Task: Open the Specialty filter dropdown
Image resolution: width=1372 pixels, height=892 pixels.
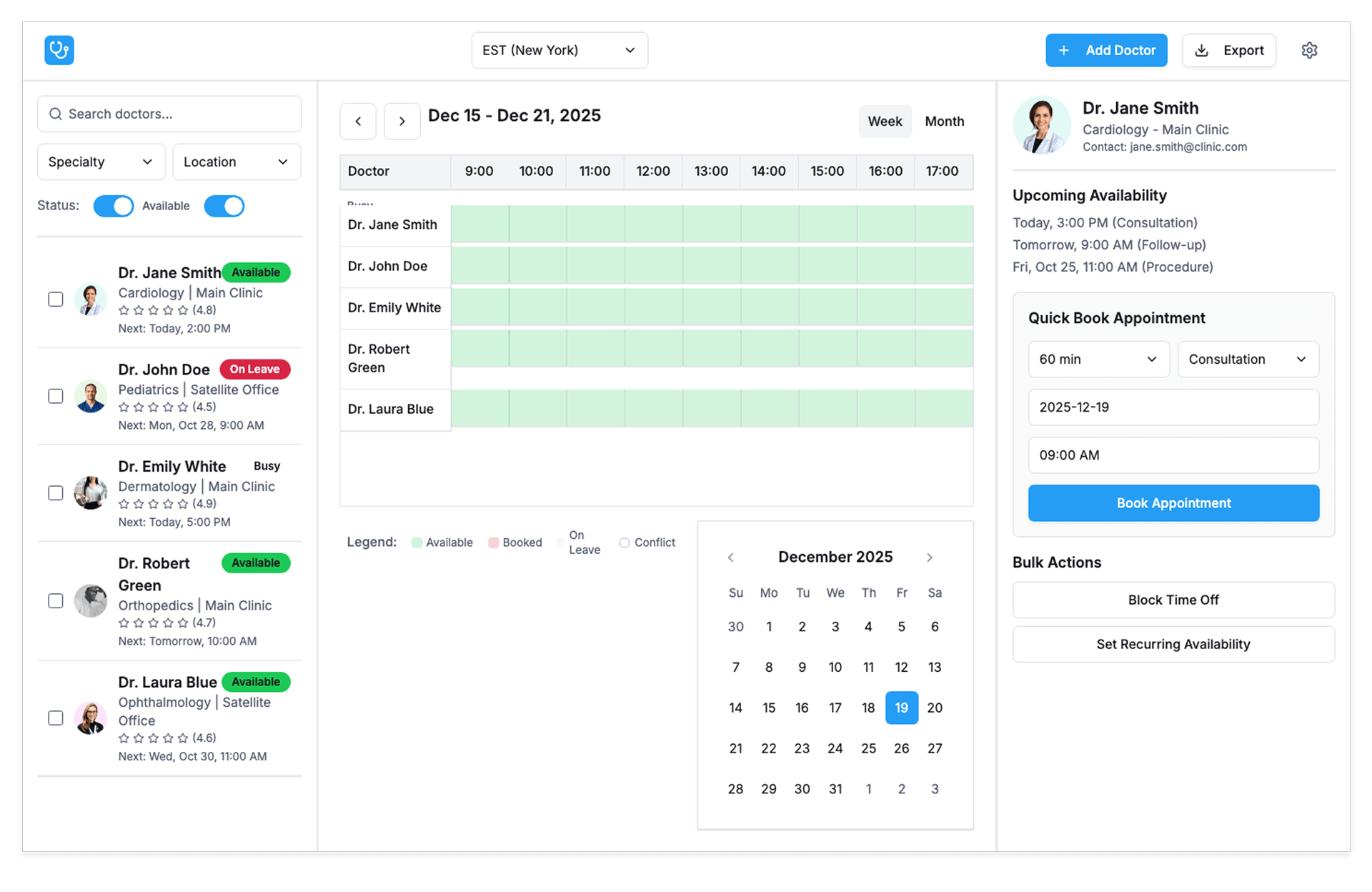Action: (101, 162)
